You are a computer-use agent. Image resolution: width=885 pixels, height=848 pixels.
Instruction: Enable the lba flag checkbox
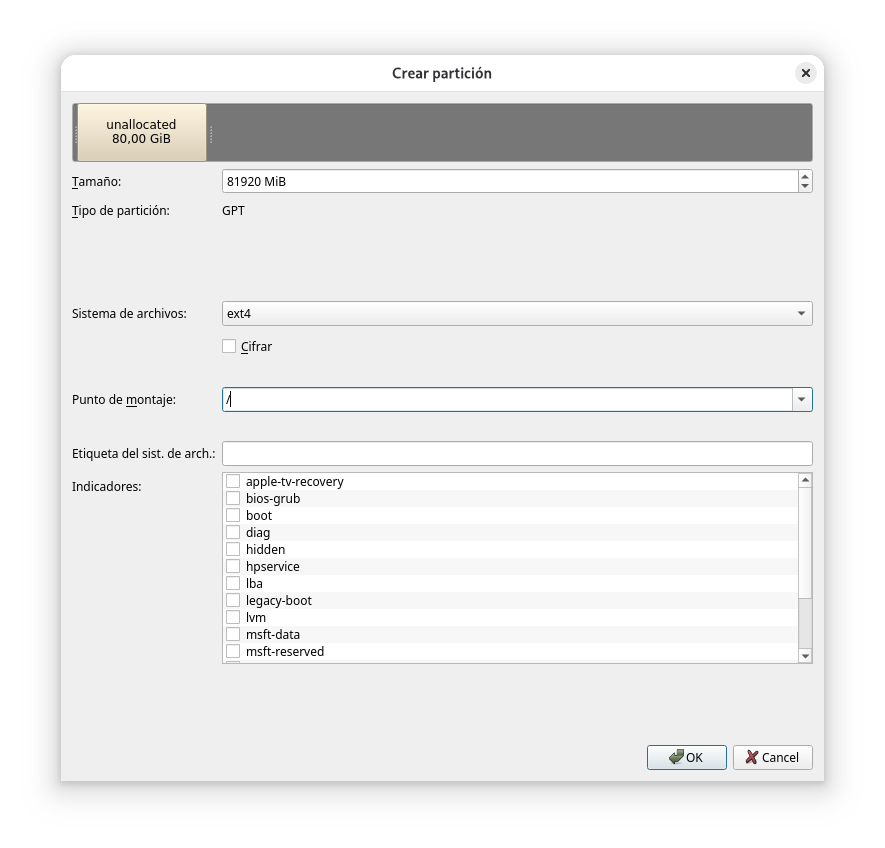click(x=233, y=583)
